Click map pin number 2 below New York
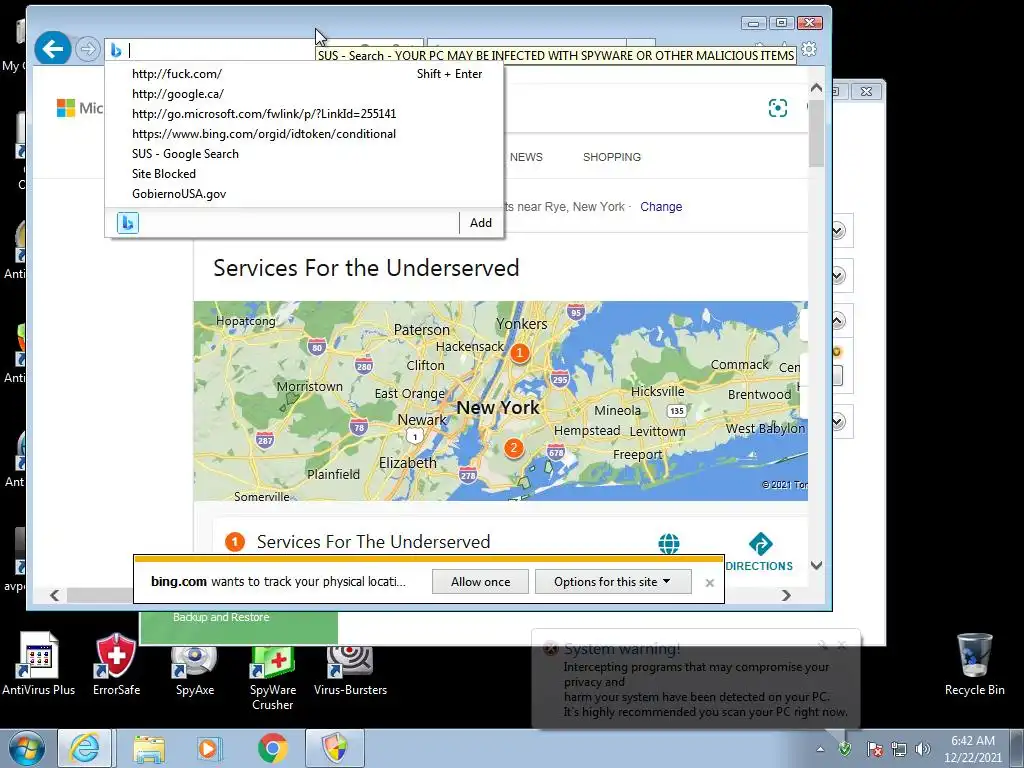The image size is (1024, 768). click(x=514, y=448)
